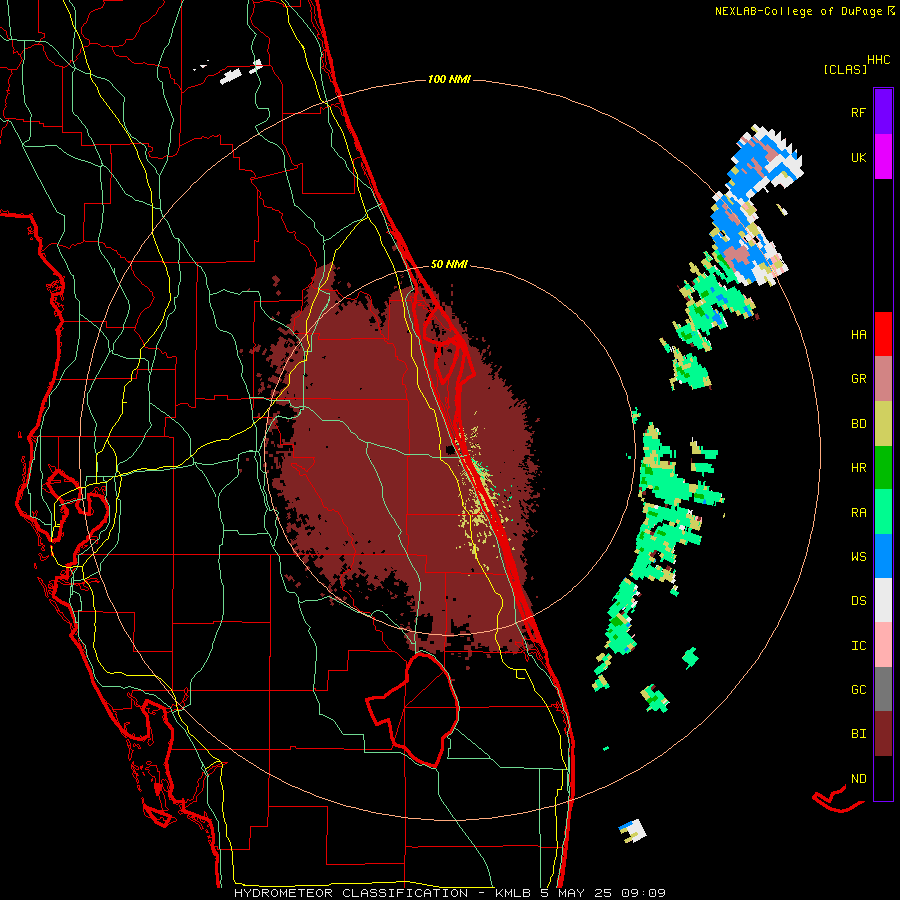Click the RF purple legend color block
This screenshot has width=900, height=900.
click(x=883, y=112)
